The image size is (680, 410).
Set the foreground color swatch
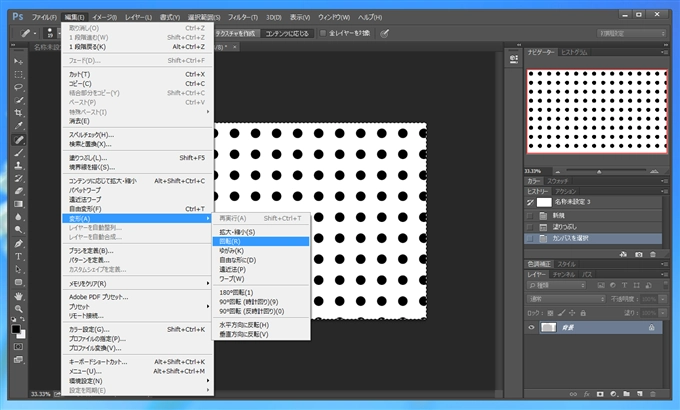click(x=16, y=329)
